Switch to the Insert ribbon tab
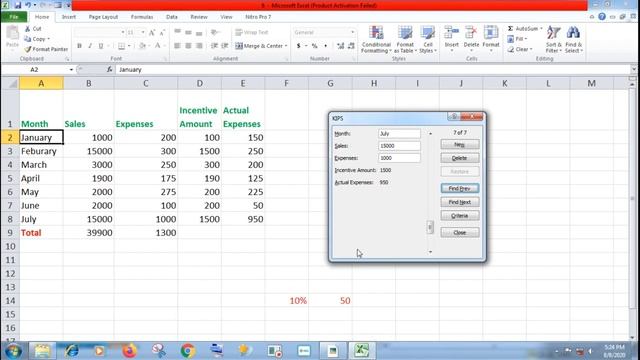Image resolution: width=640 pixels, height=360 pixels. (x=69, y=17)
